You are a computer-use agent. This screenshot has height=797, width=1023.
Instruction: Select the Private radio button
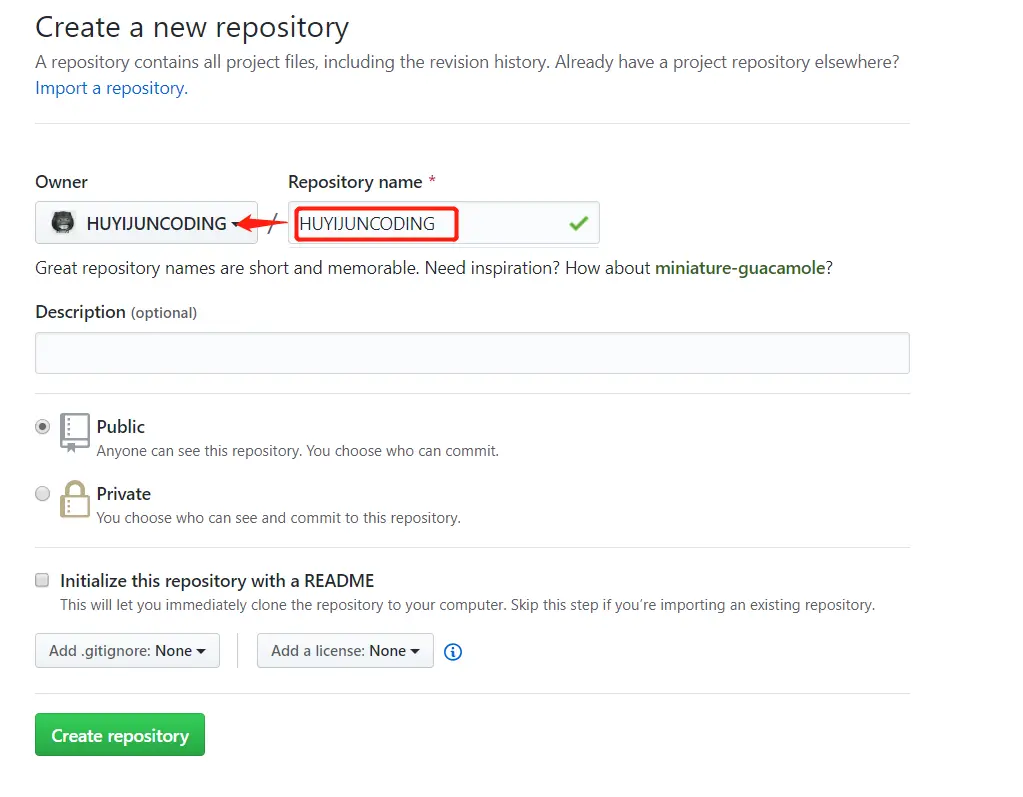pyautogui.click(x=42, y=493)
